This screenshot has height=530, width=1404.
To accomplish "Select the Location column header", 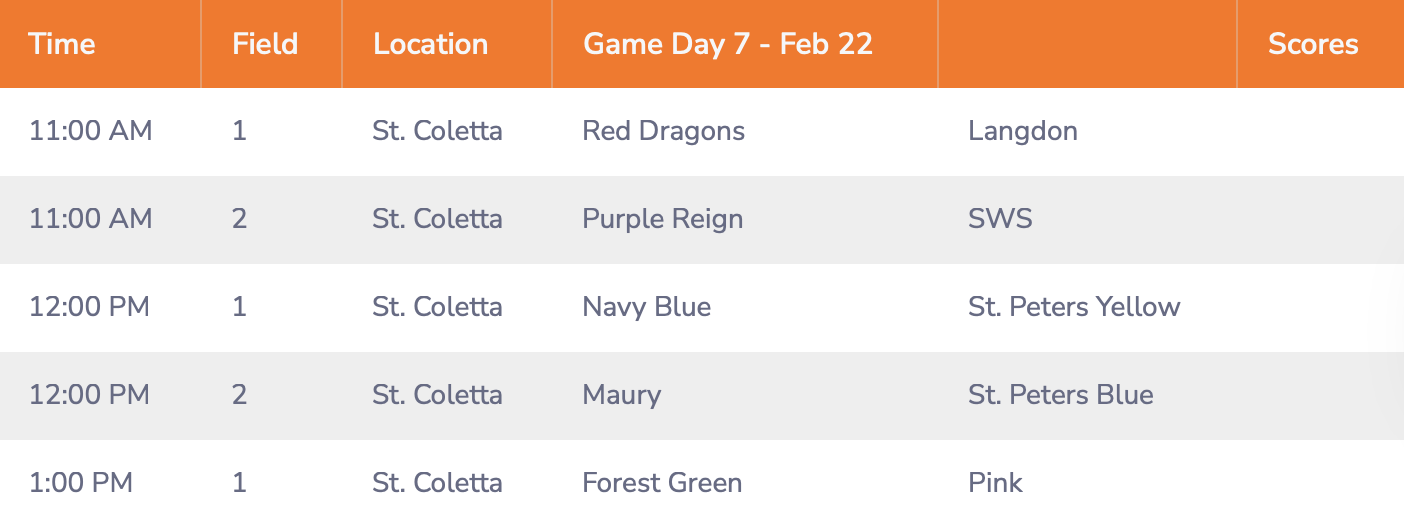I will 430,44.
